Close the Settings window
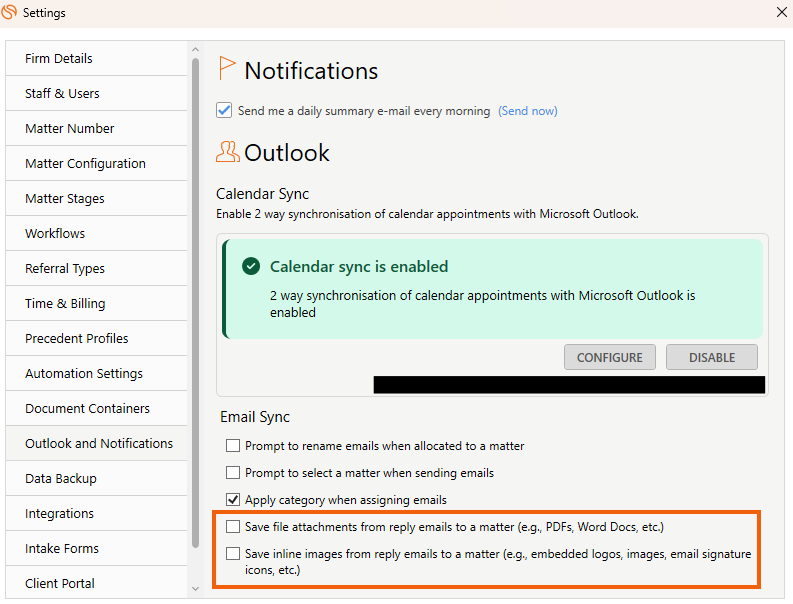 [781, 12]
